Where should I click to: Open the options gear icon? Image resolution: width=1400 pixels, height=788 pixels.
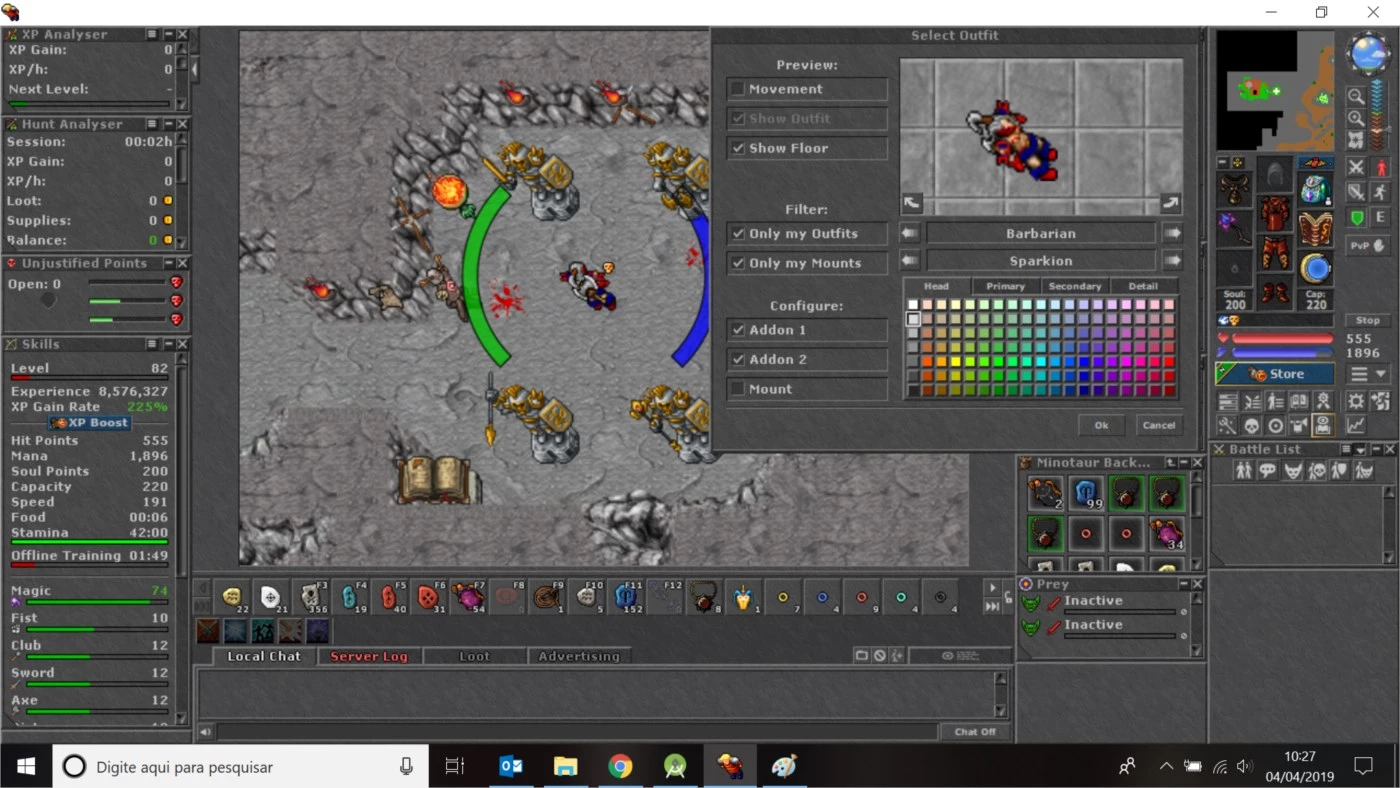pyautogui.click(x=1355, y=402)
